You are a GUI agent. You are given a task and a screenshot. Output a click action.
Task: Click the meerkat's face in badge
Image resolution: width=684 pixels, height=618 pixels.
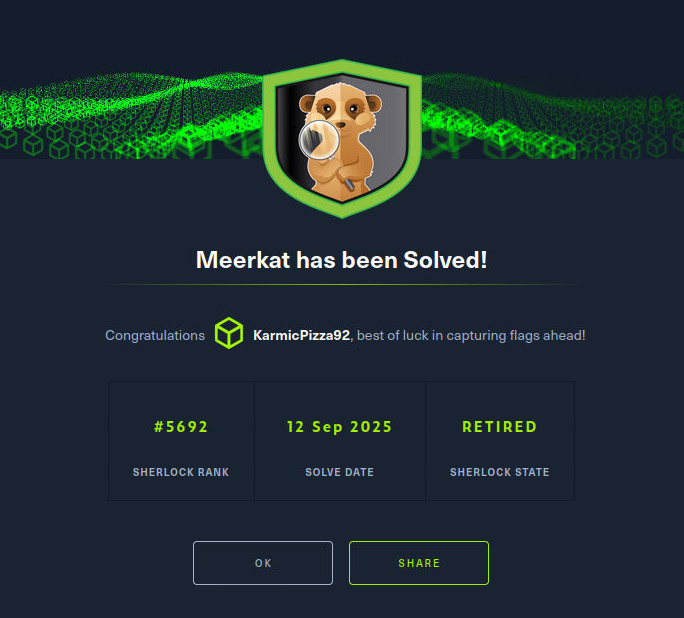tap(340, 108)
